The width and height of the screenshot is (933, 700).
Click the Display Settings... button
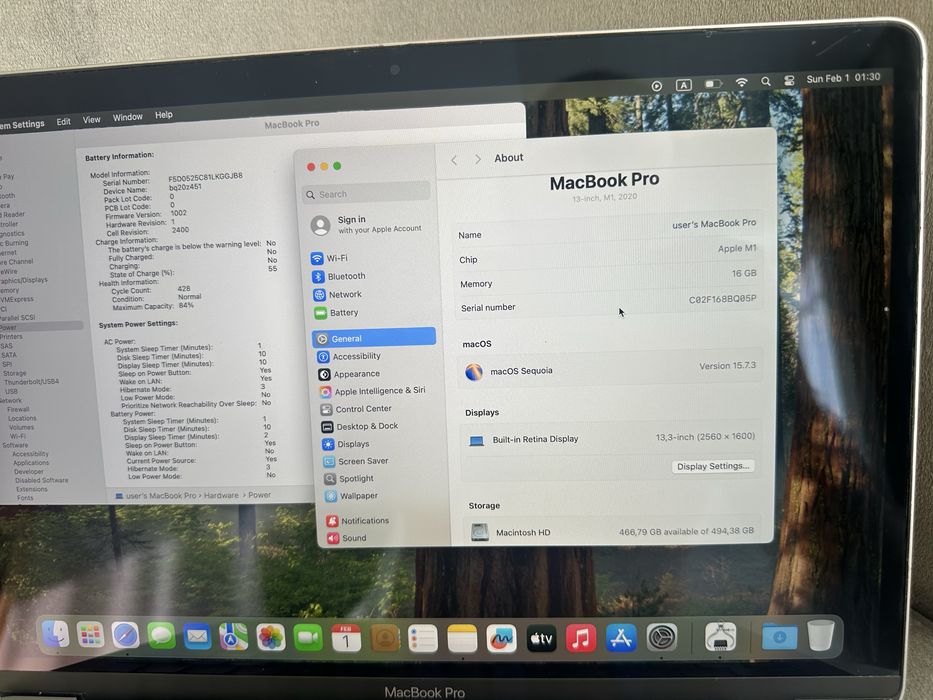point(713,466)
